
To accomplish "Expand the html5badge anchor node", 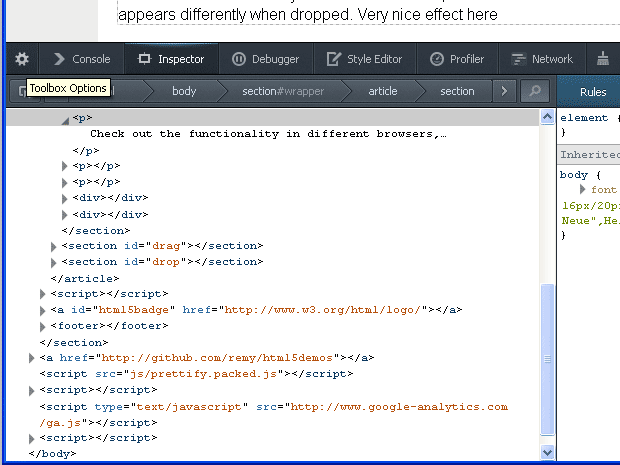I will click(x=42, y=310).
